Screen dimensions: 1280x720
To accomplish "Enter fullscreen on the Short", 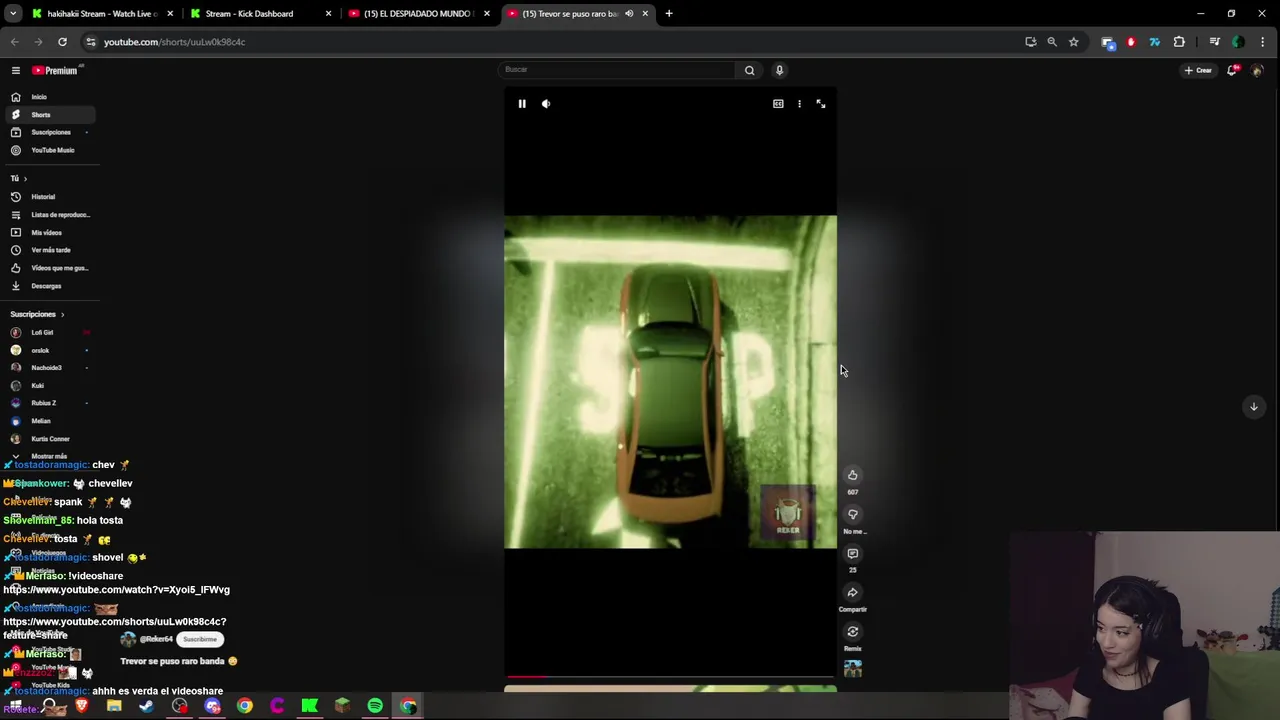I will click(x=821, y=104).
